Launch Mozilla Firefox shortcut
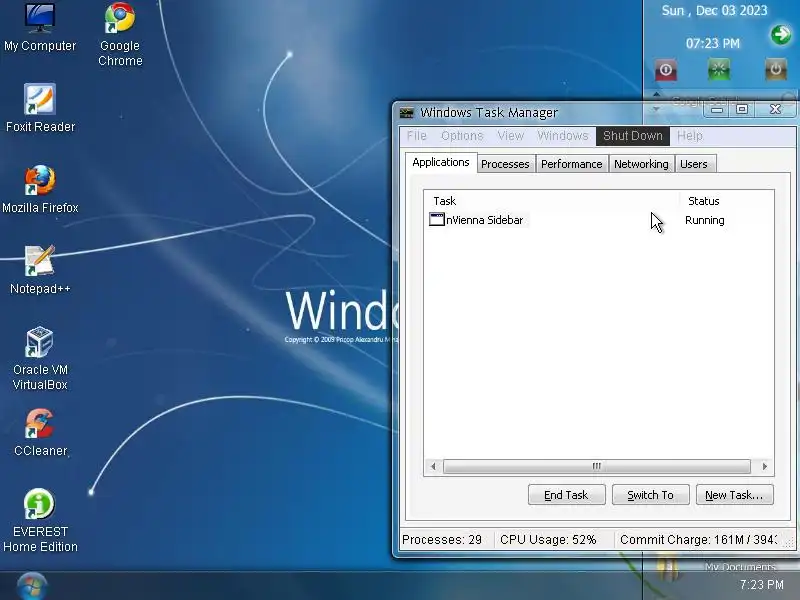This screenshot has height=600, width=800. coord(40,189)
